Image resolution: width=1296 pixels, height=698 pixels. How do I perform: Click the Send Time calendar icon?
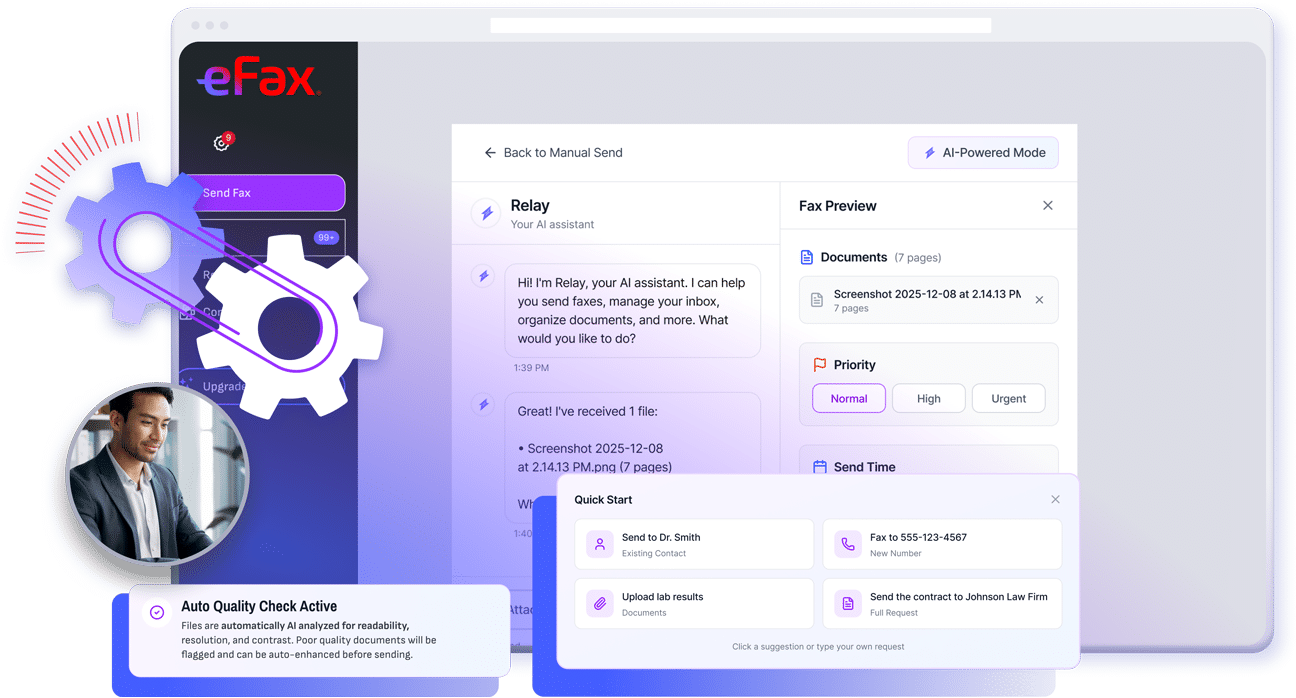tap(820, 467)
